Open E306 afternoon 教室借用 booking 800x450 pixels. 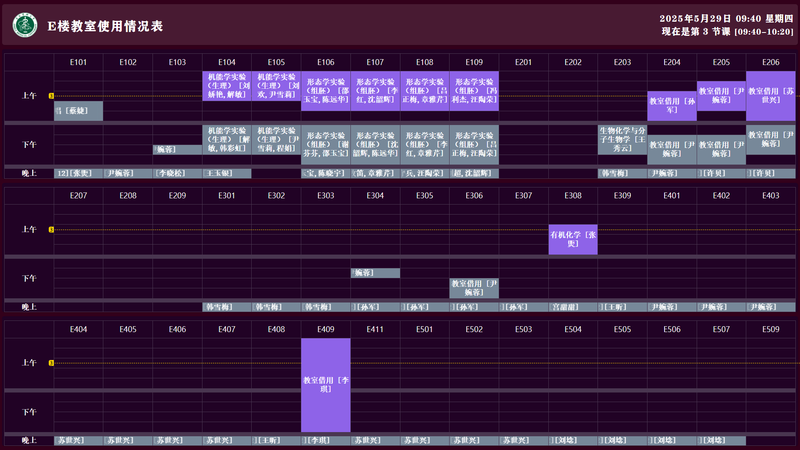[474, 288]
